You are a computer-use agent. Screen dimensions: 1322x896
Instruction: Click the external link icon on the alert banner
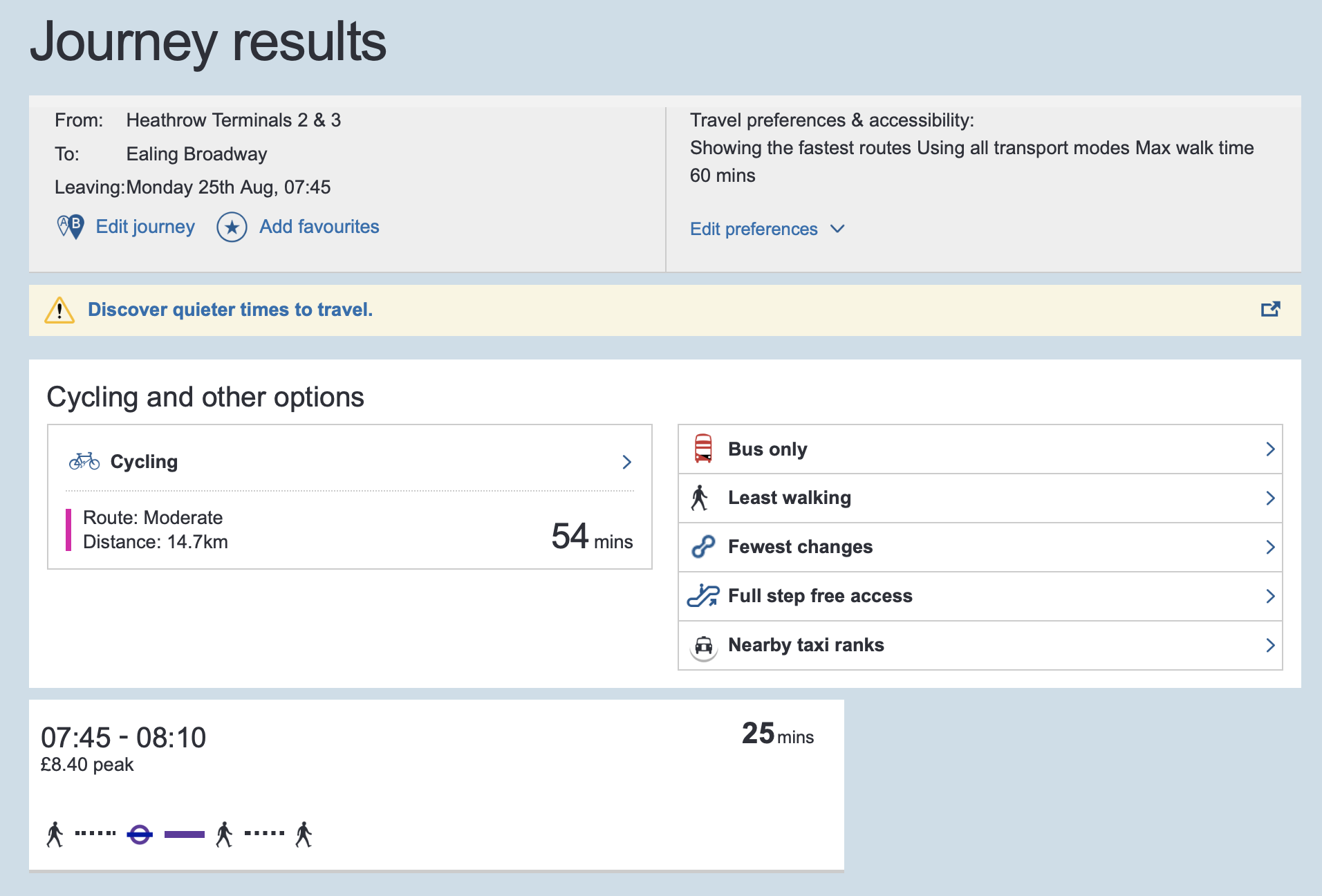pyautogui.click(x=1272, y=310)
